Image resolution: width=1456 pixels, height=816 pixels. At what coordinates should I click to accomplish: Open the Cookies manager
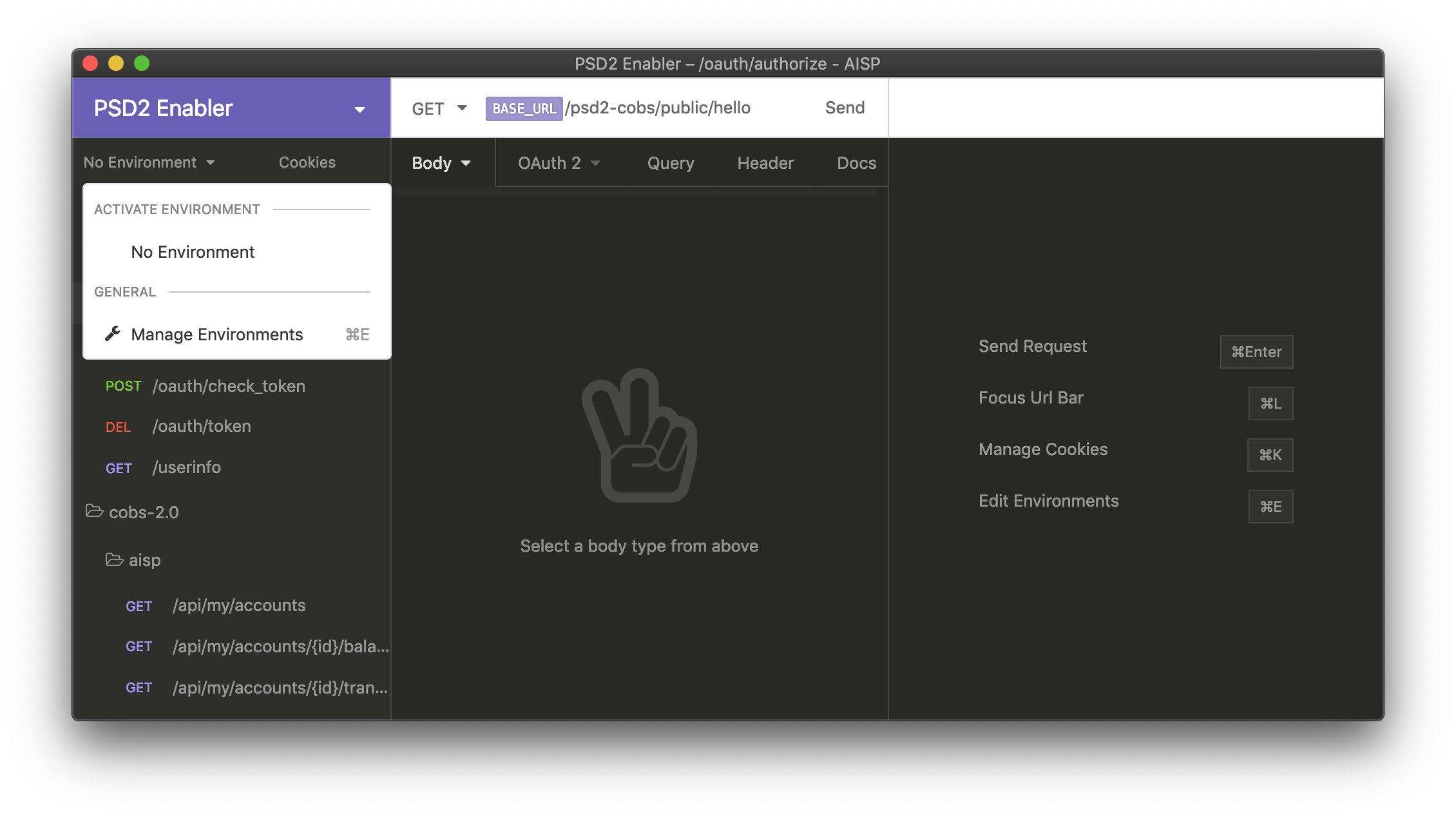(x=307, y=162)
